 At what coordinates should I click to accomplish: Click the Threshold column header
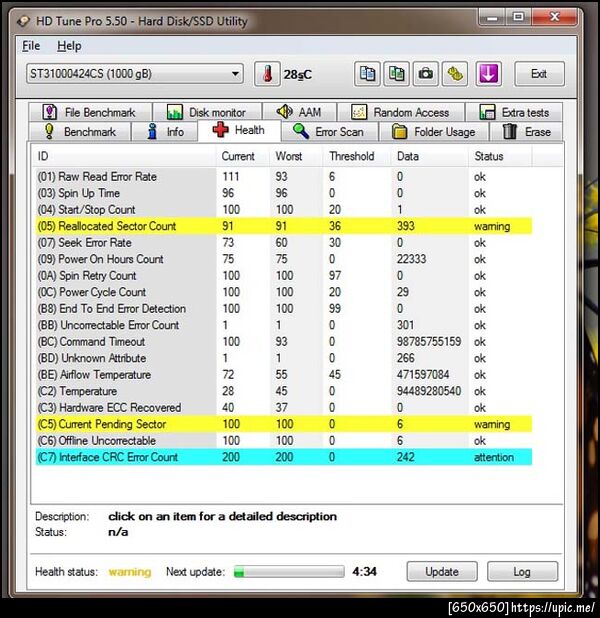coord(357,156)
